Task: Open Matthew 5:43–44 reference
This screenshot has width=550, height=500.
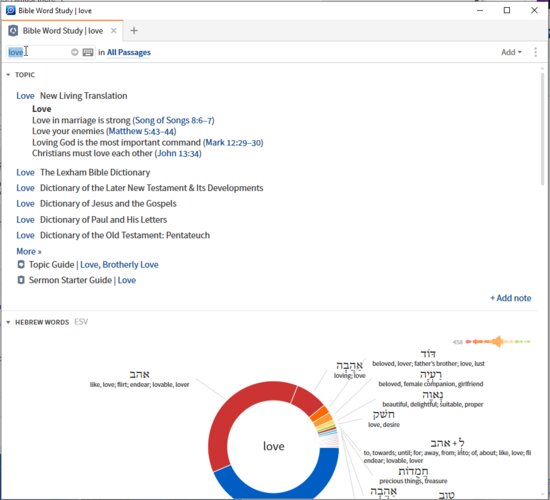Action: coord(141,131)
